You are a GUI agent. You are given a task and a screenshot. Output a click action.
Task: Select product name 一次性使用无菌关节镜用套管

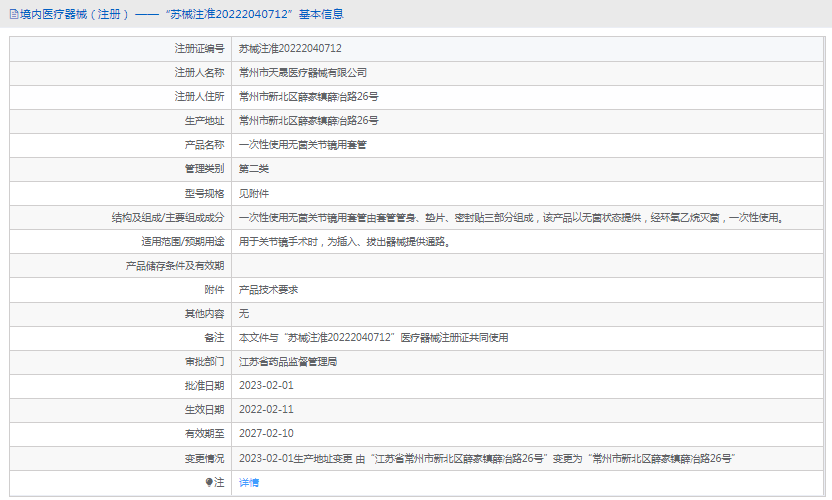tap(302, 144)
